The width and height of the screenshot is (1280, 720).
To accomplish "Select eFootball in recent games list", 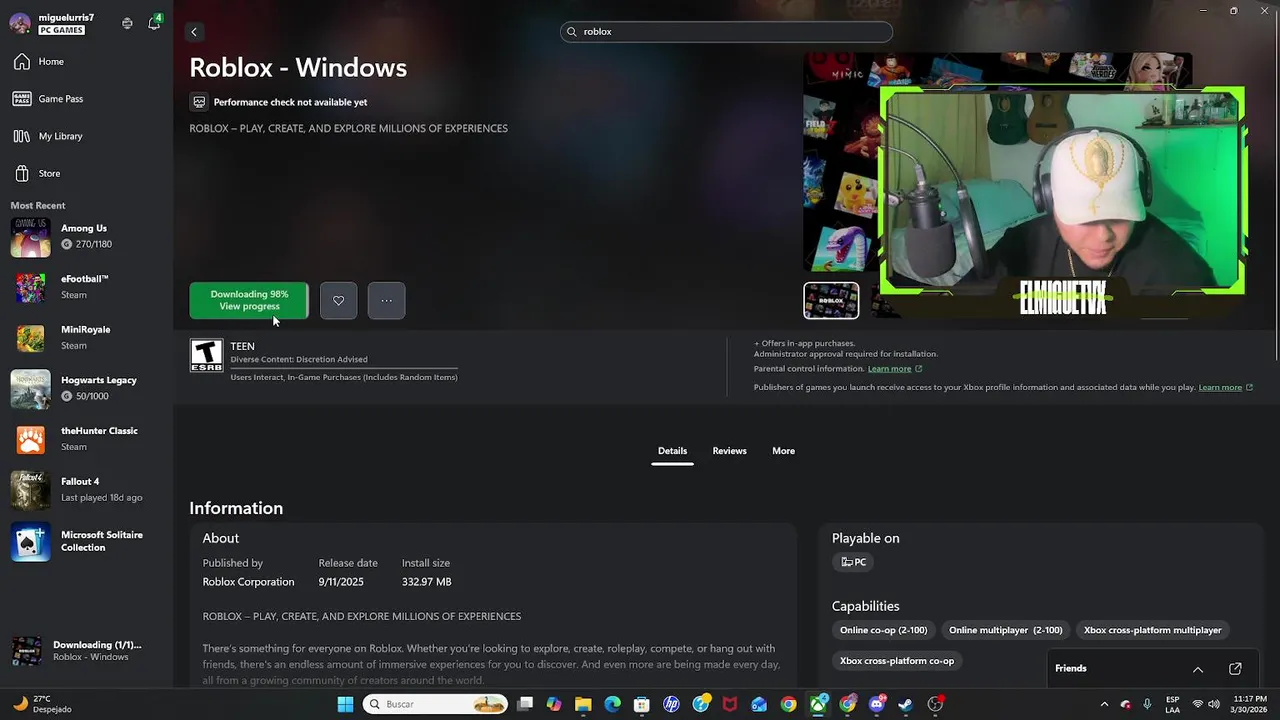I will tap(86, 287).
